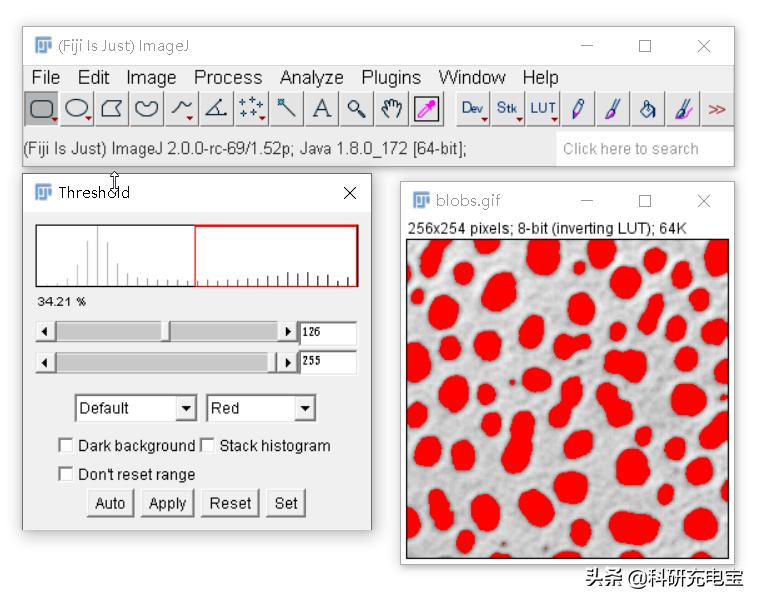The width and height of the screenshot is (760, 604).
Task: Click the Apply button in Threshold
Action: point(167,503)
